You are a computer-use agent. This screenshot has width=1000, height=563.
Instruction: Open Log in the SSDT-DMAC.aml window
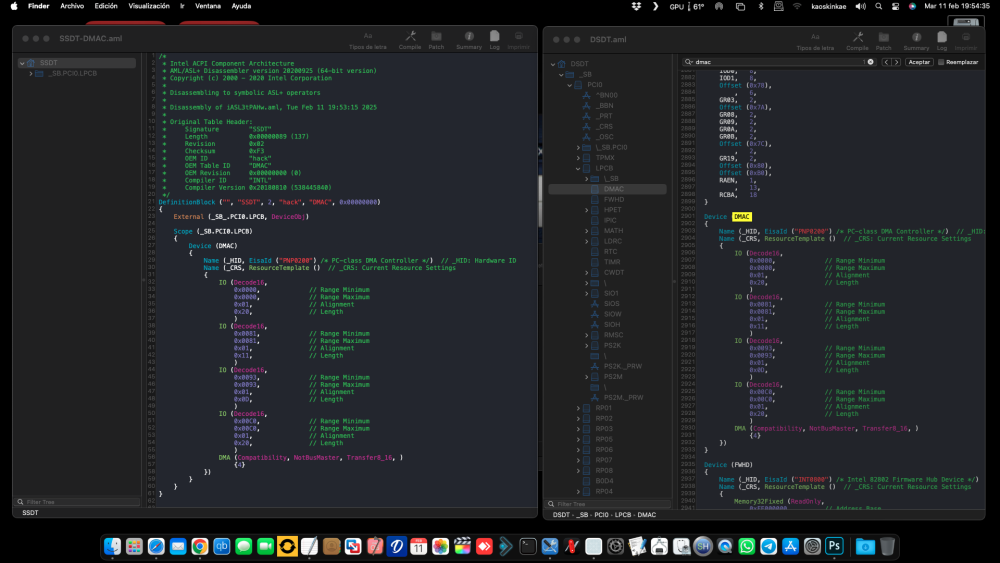tap(494, 40)
